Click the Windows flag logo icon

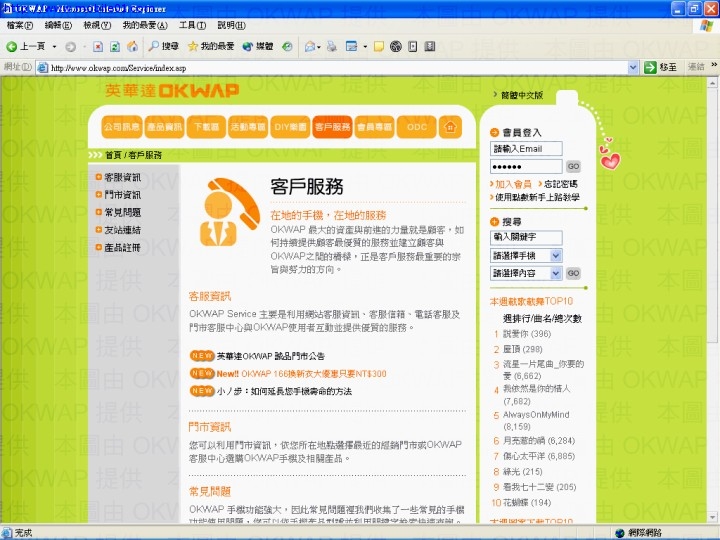pos(707,26)
